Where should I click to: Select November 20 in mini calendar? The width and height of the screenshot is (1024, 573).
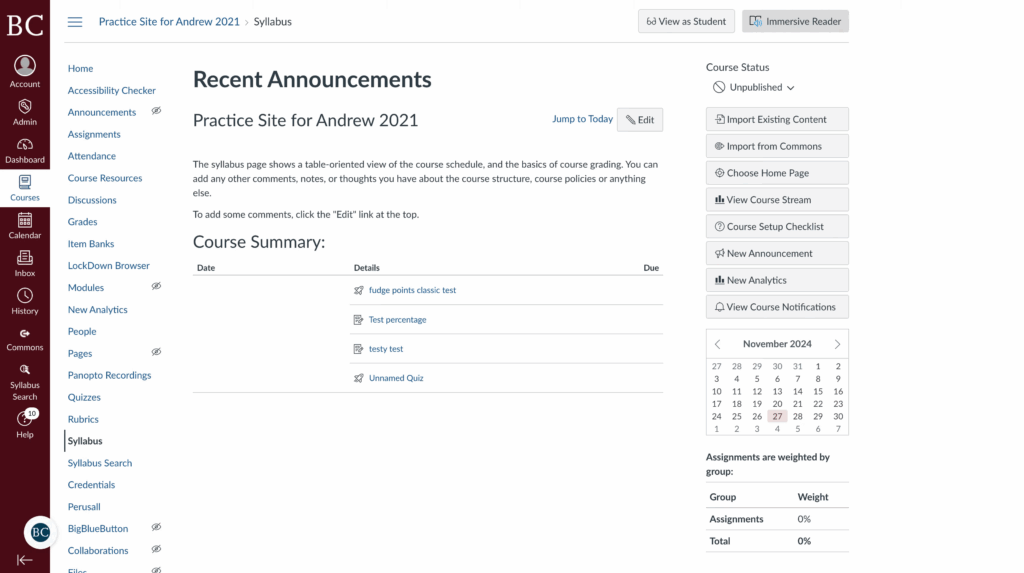777,404
